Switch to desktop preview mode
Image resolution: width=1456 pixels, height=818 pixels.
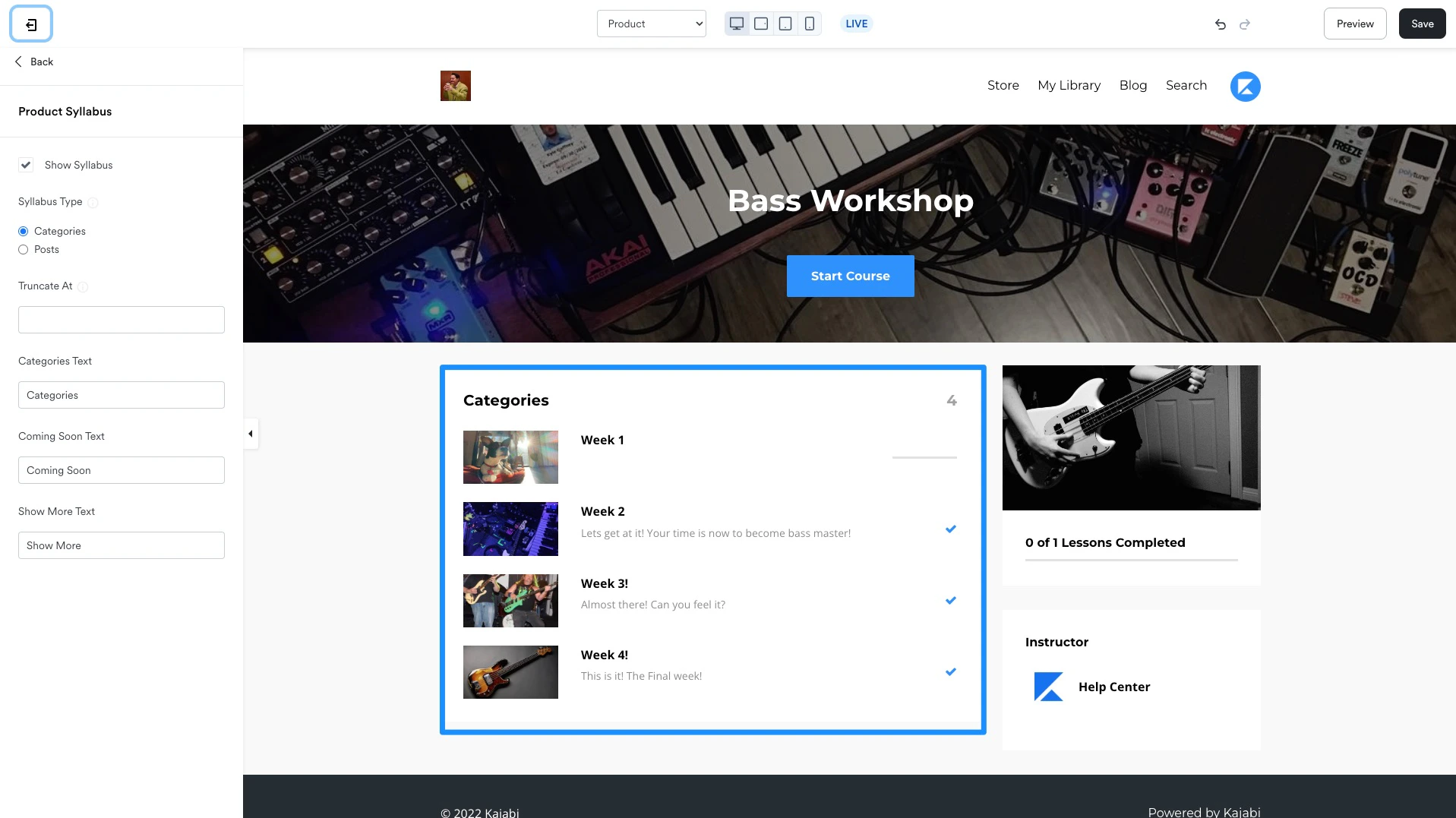click(x=736, y=24)
